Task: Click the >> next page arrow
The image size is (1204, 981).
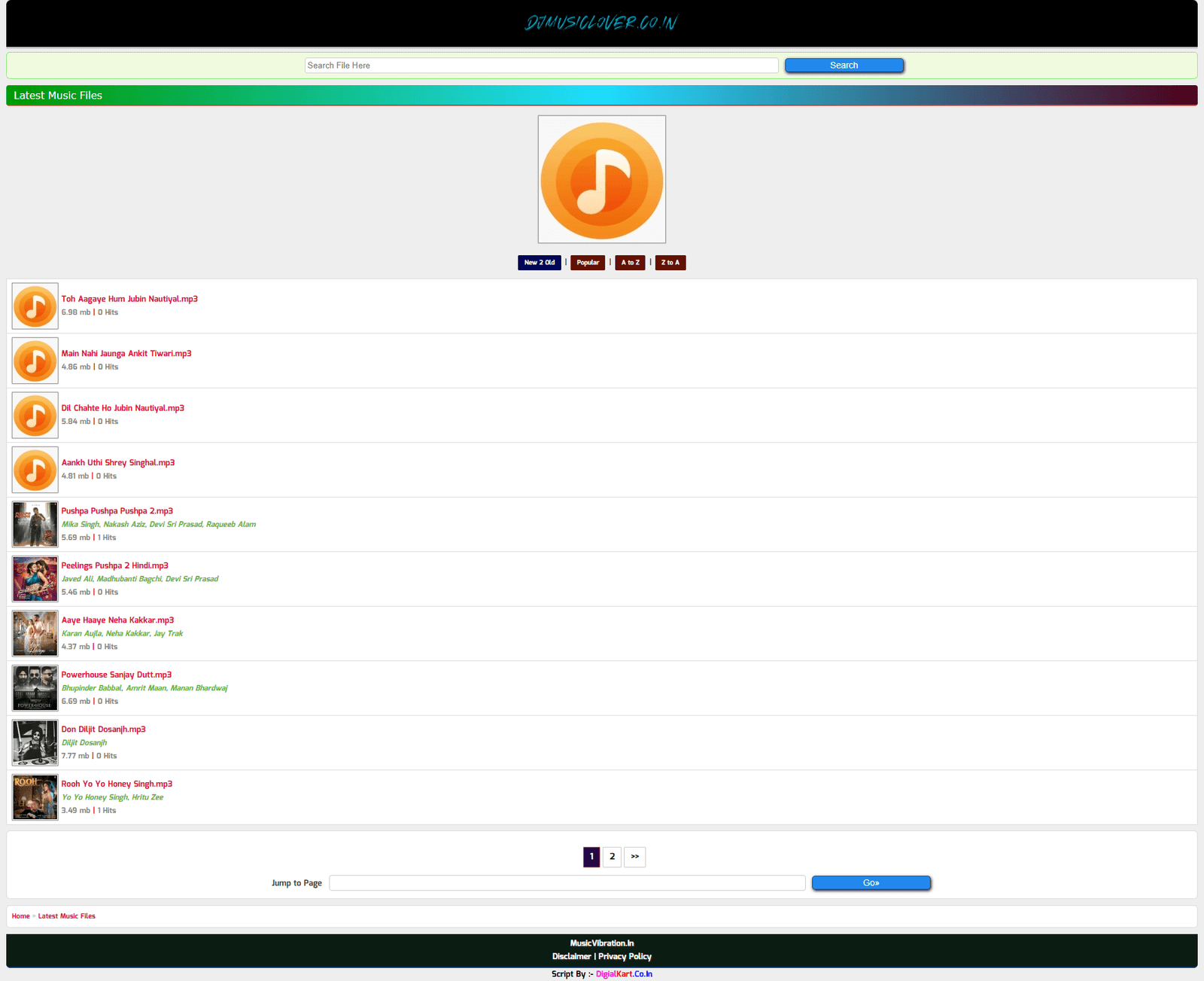Action: pos(634,857)
